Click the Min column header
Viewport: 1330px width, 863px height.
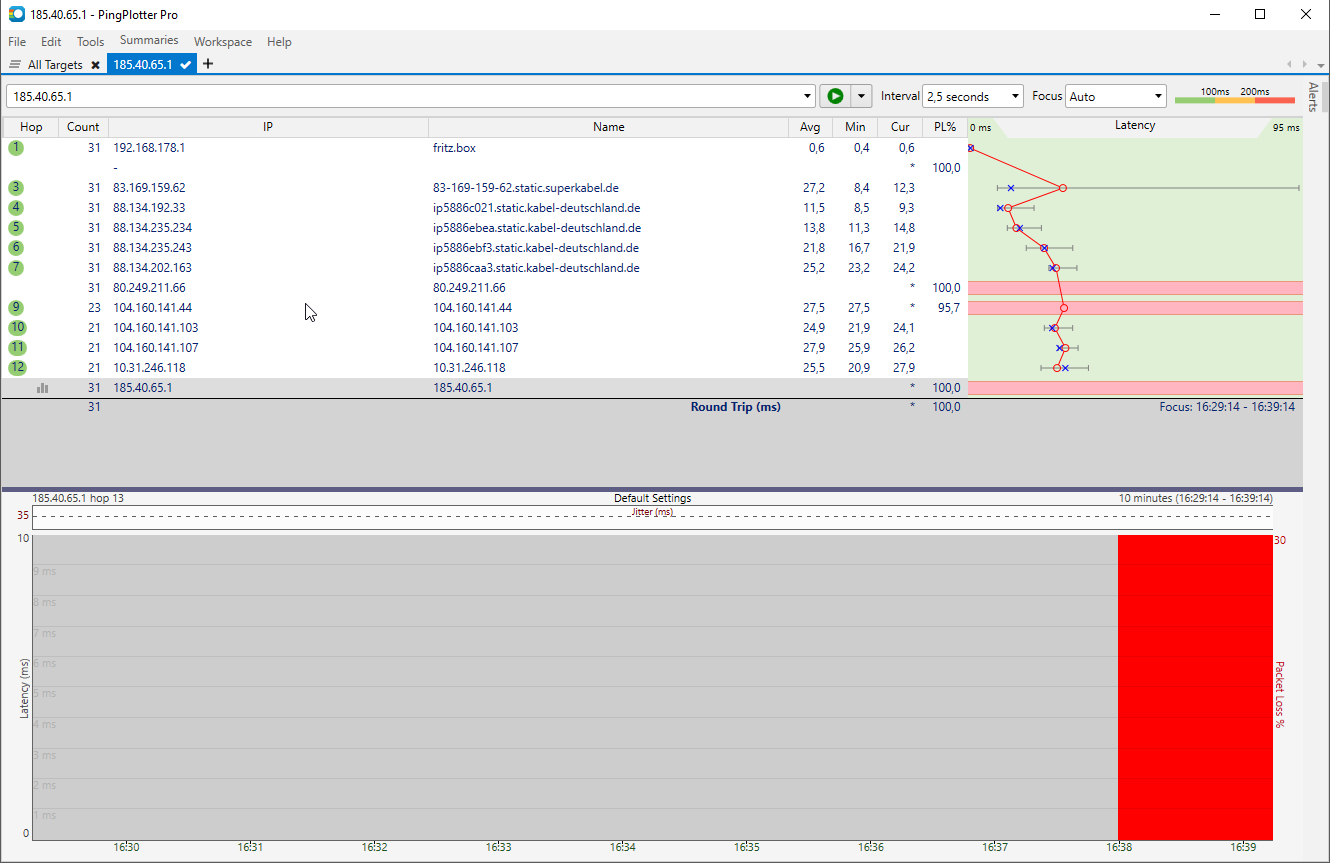pos(855,127)
